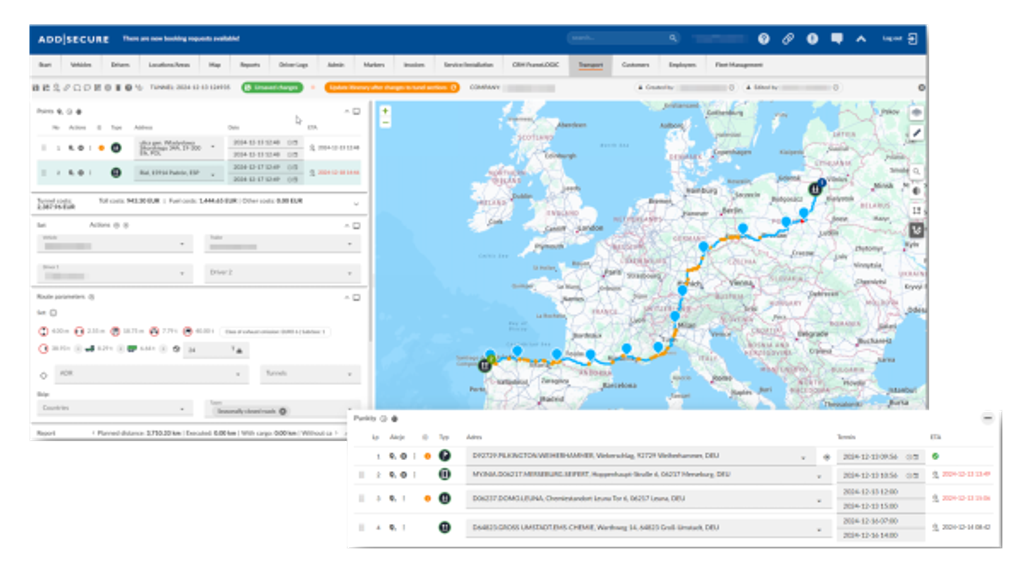1024x577 pixels.
Task: Collapse the Points panel
Action: (x=347, y=112)
